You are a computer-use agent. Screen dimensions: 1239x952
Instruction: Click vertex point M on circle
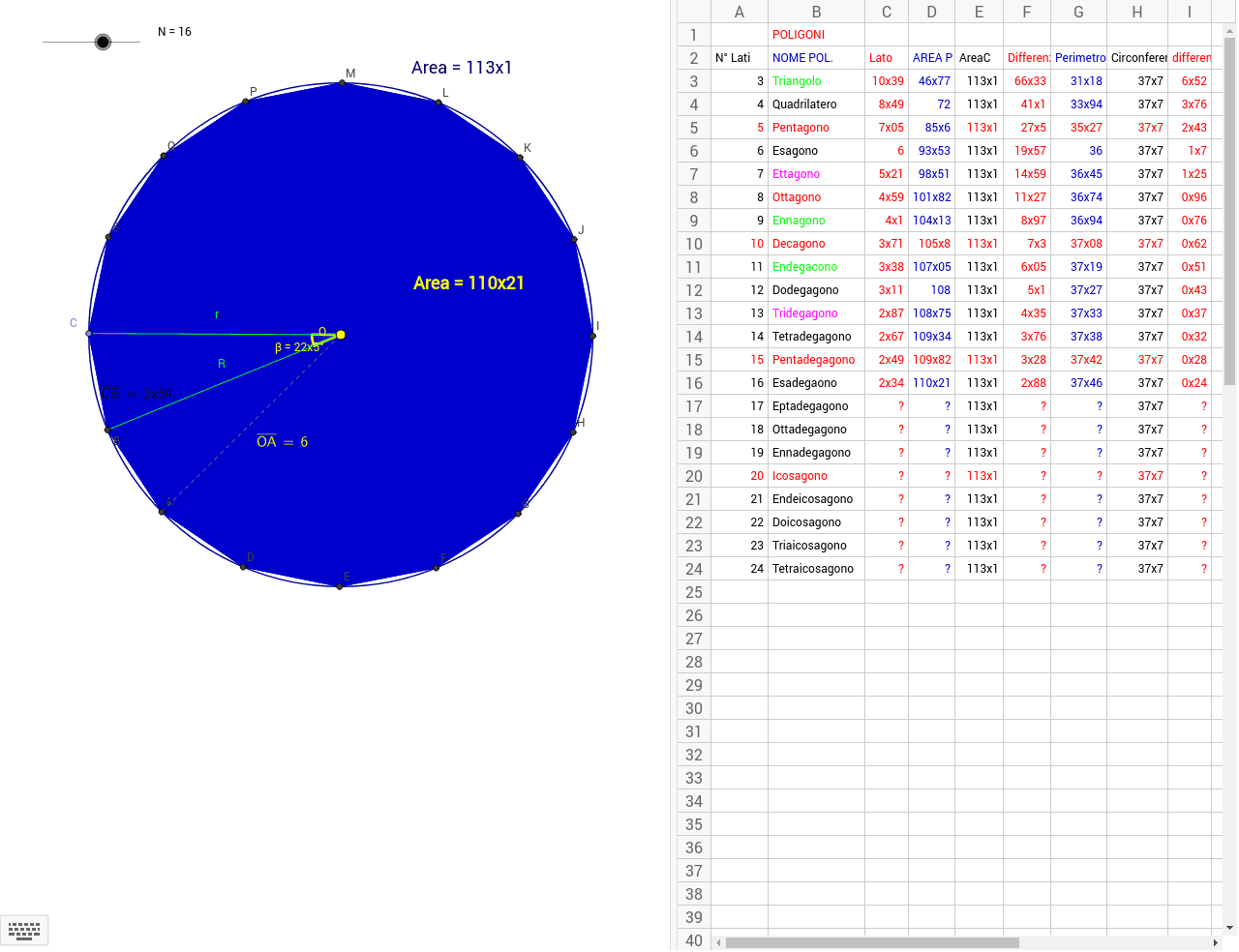point(342,83)
